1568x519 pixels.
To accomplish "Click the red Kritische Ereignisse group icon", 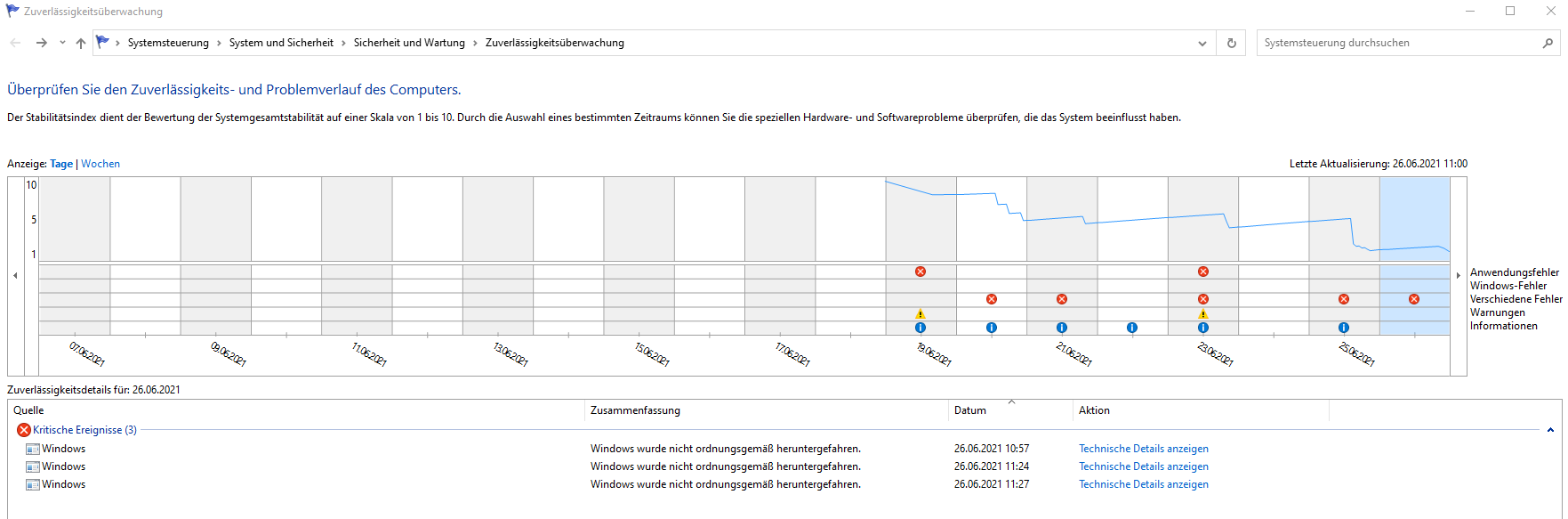I will [24, 430].
